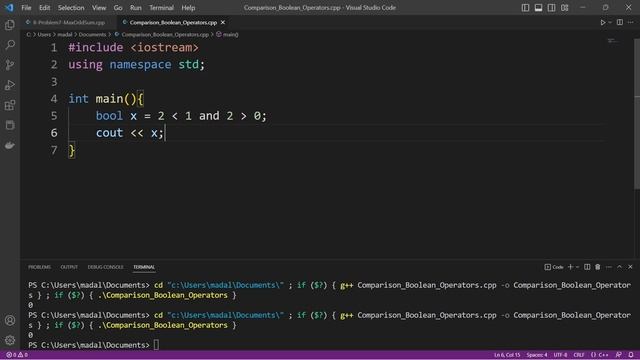
Task: Click the file name in breadcrumbs
Action: 165,35
